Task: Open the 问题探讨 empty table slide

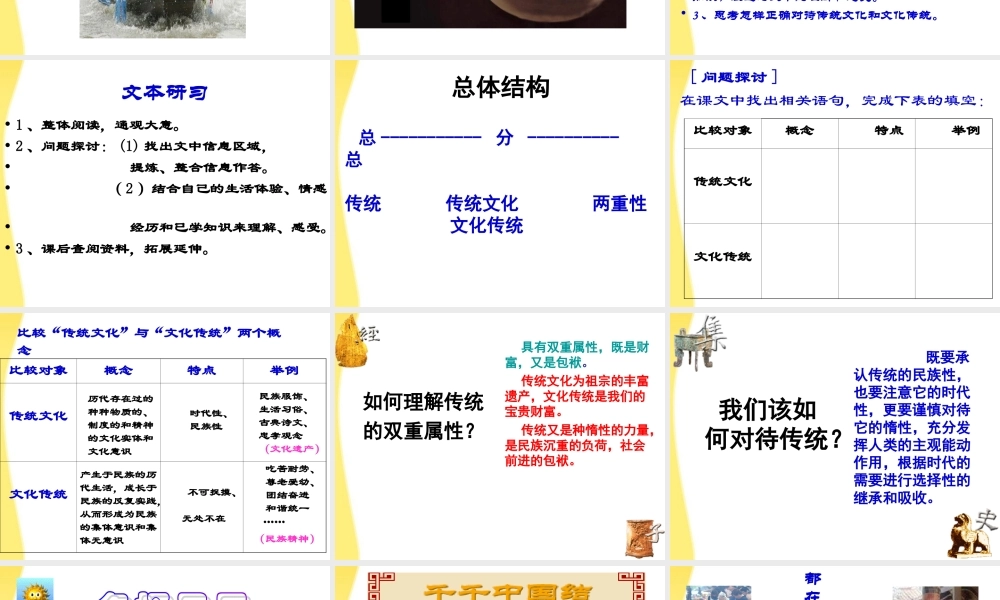Action: 835,183
